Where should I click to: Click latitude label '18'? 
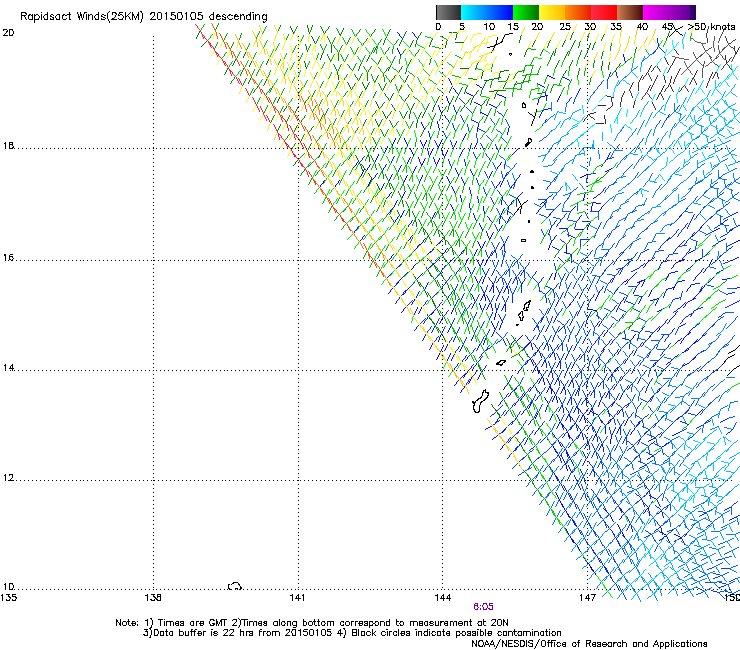click(x=8, y=146)
